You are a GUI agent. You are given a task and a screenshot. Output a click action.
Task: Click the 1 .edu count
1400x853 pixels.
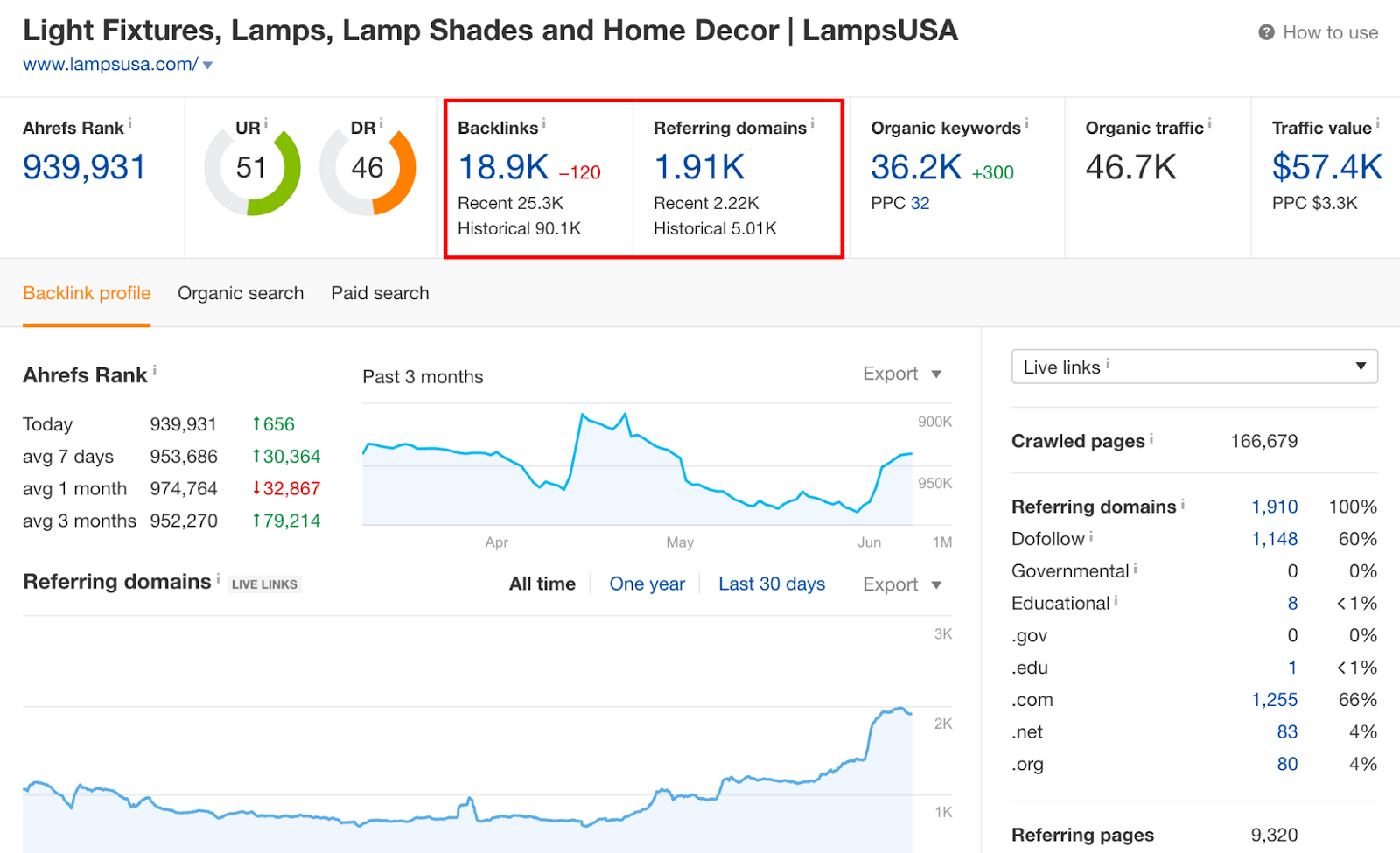tap(1292, 668)
